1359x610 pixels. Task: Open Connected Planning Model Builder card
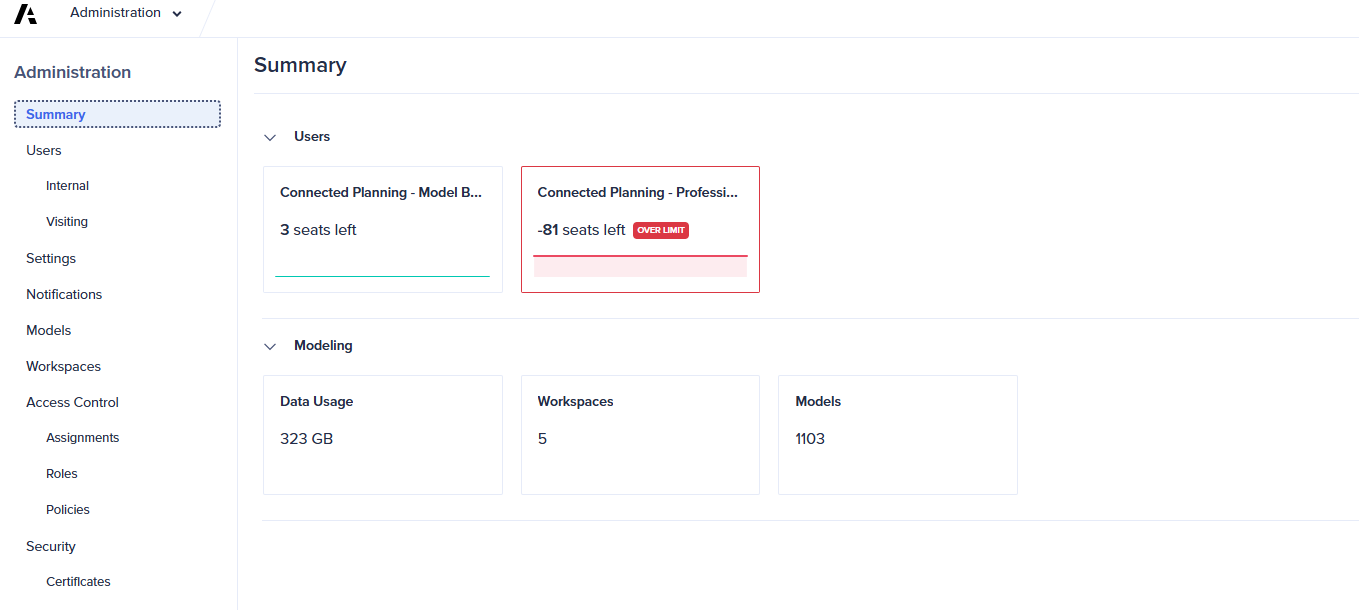pos(383,229)
